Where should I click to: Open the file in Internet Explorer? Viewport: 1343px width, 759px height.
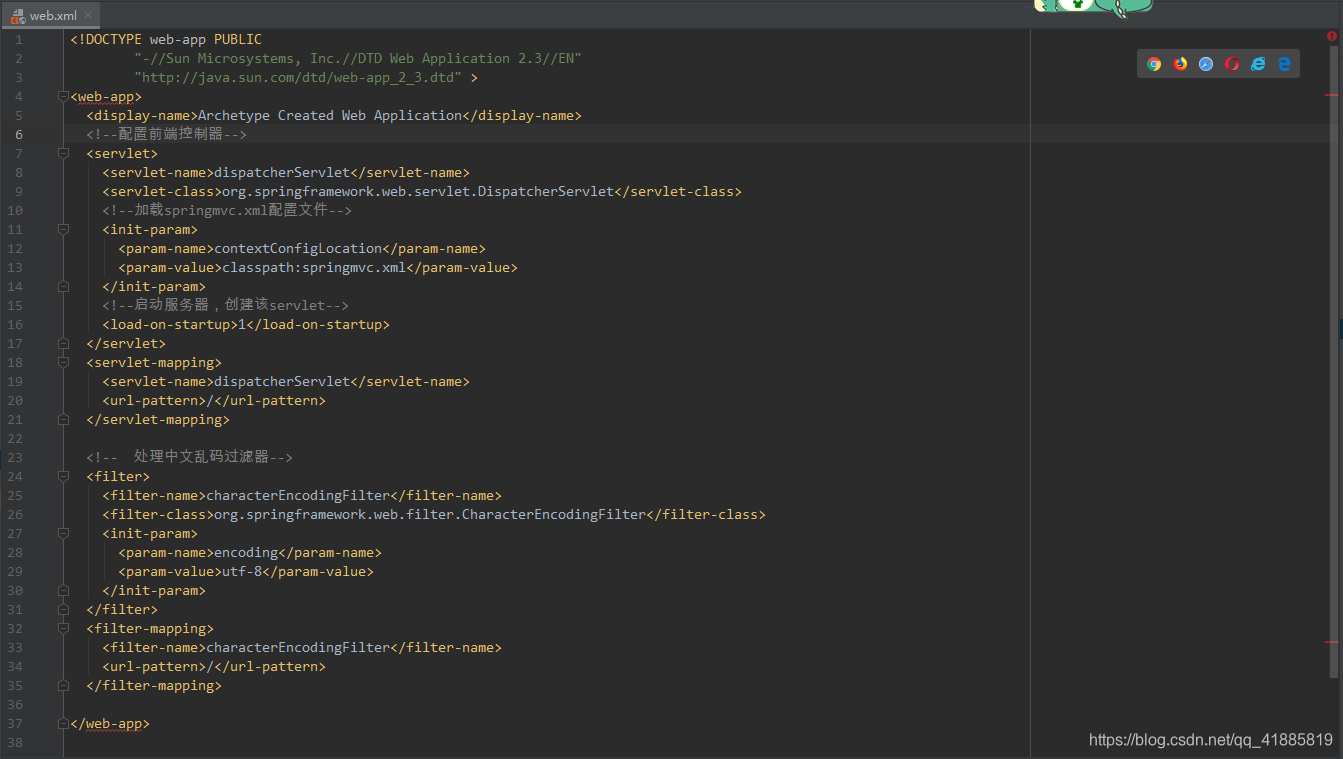tap(1258, 63)
